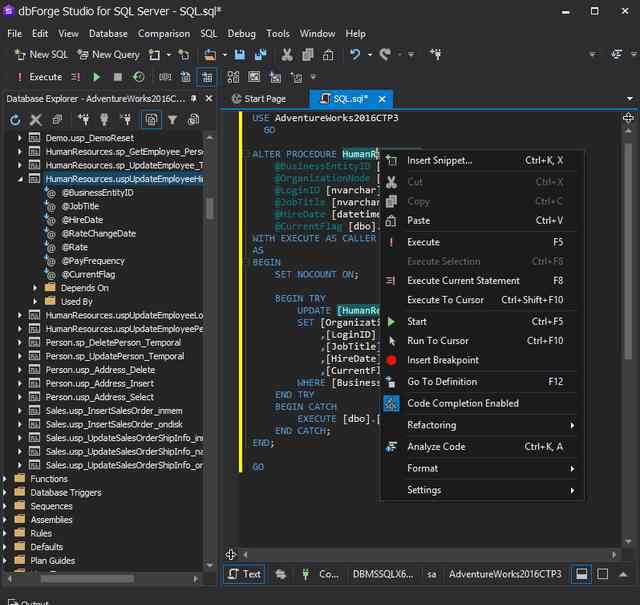Choose Execute Current Statement in context menu
This screenshot has width=640, height=605.
tap(482, 280)
